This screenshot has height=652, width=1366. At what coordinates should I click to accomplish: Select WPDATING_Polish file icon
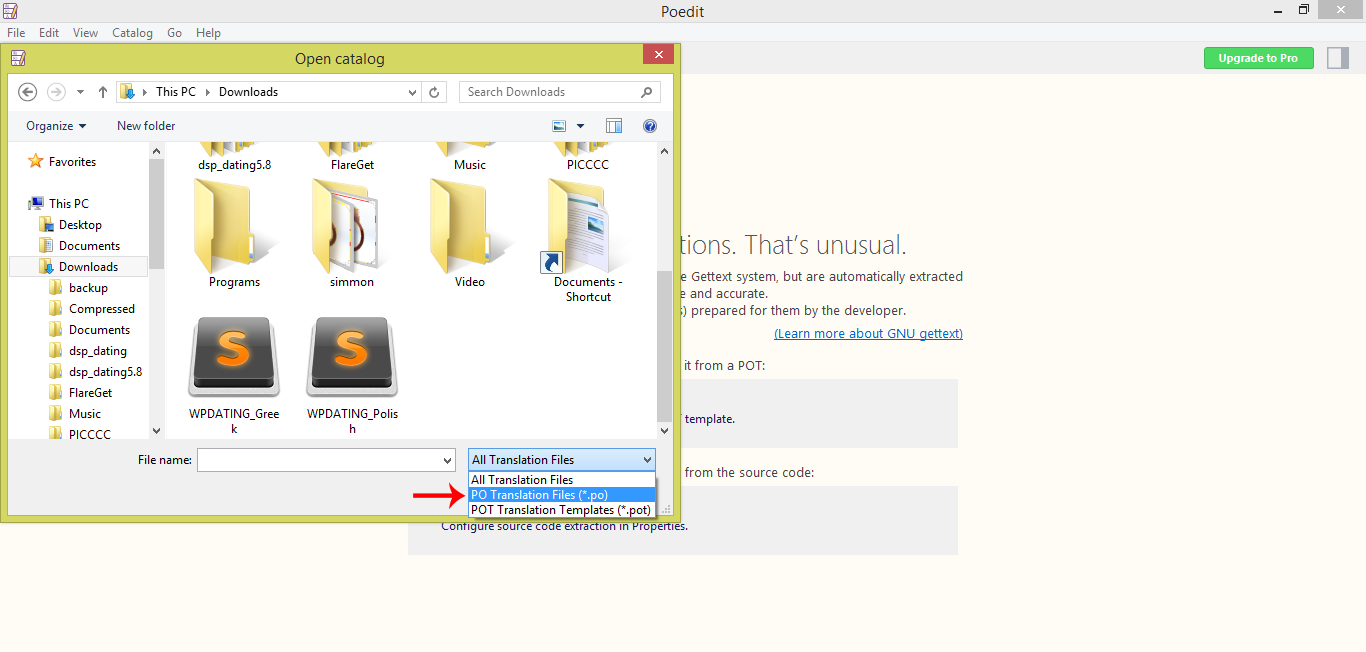coord(352,358)
